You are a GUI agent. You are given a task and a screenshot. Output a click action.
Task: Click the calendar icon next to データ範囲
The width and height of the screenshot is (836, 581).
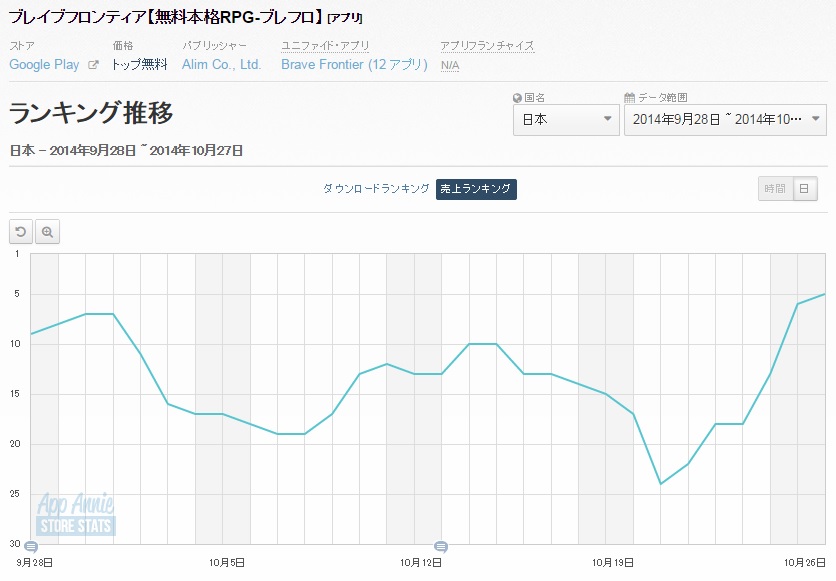629,98
